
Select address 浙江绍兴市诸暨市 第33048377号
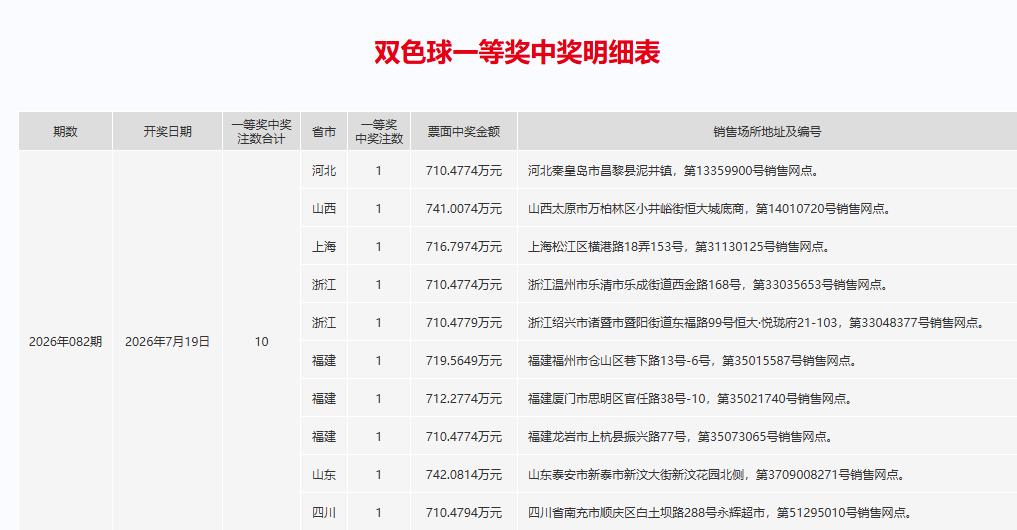pyautogui.click(x=756, y=322)
